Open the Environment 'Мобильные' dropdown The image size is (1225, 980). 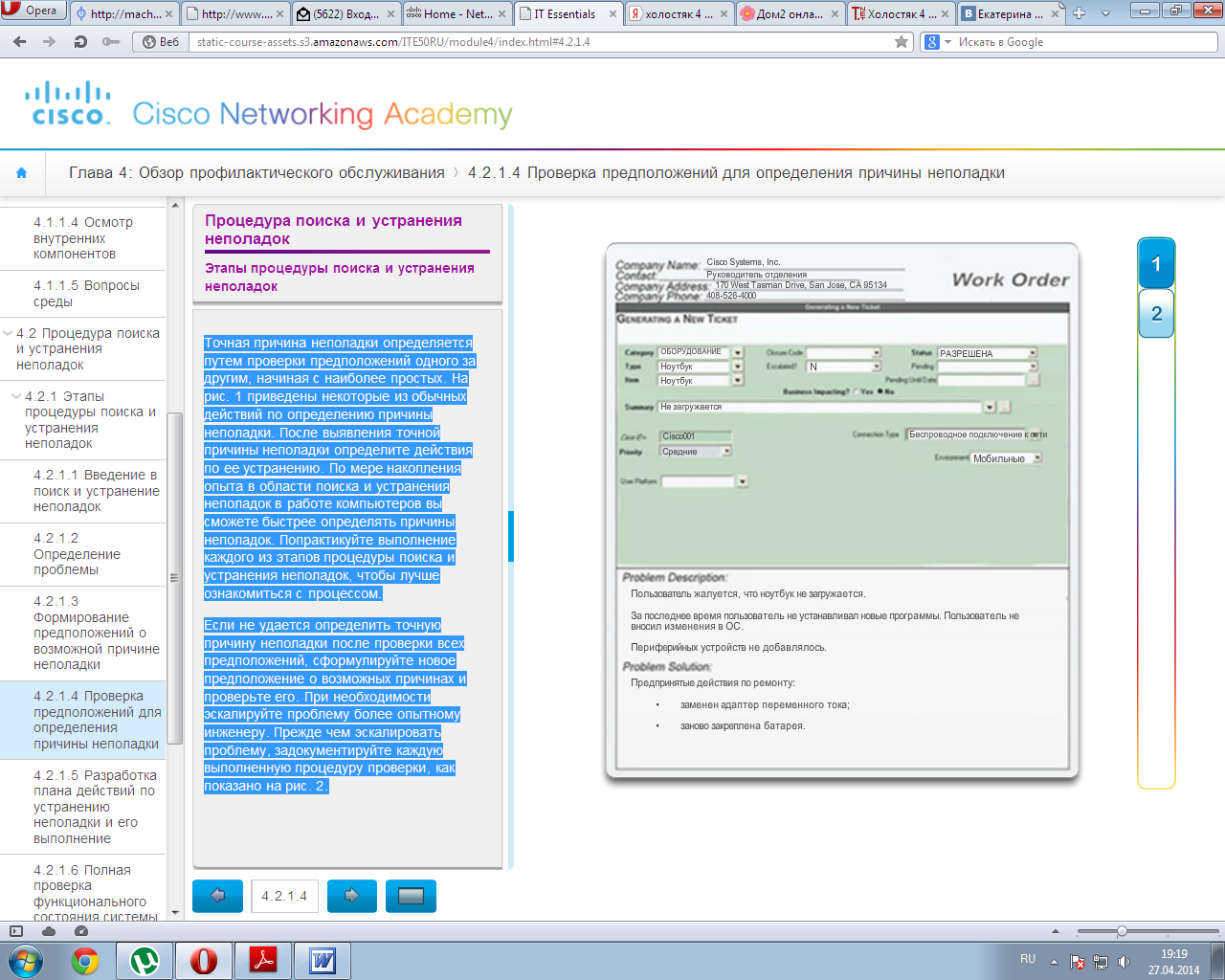pyautogui.click(x=1037, y=458)
